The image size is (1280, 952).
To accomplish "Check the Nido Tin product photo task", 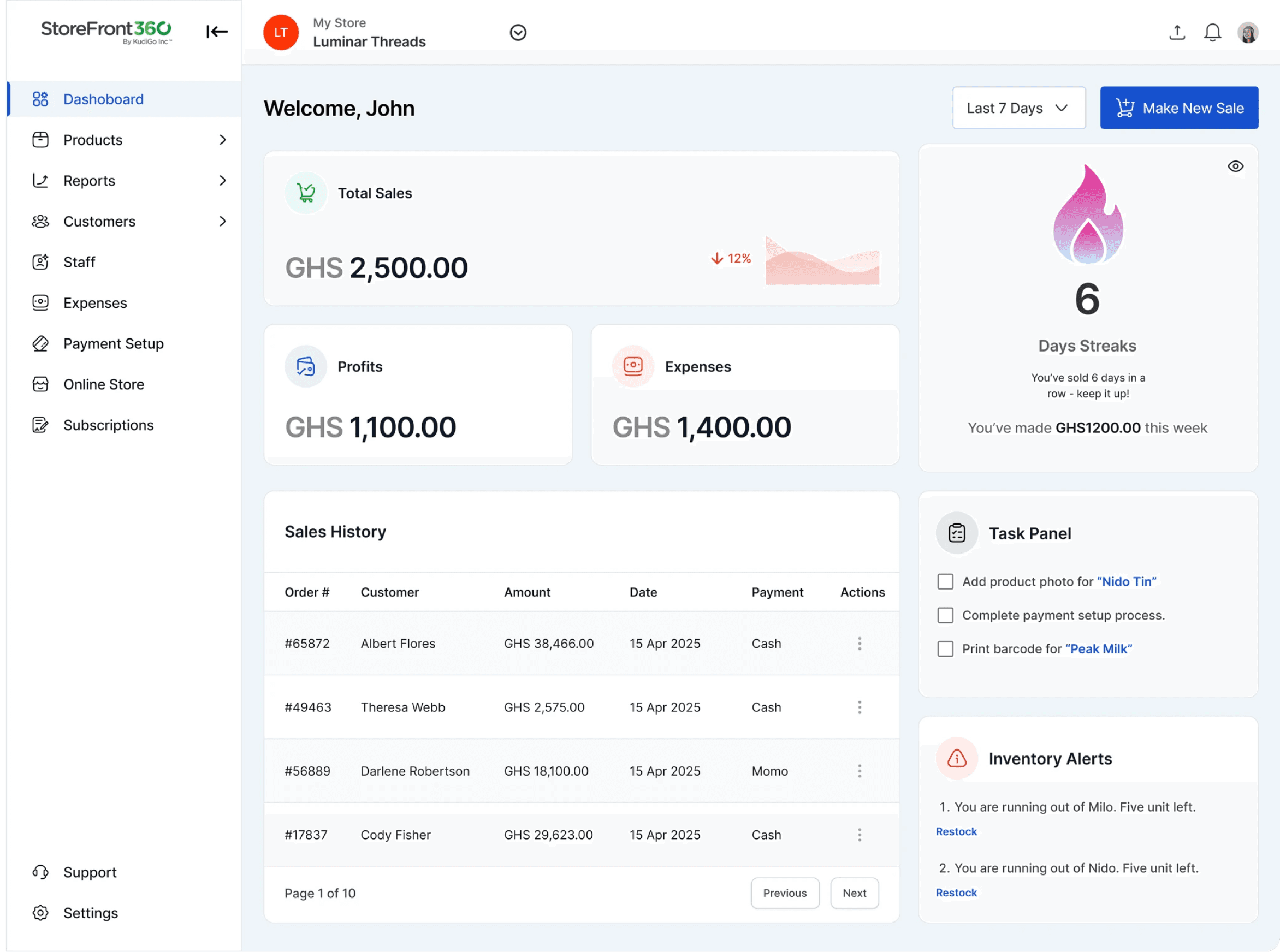I will click(x=945, y=581).
